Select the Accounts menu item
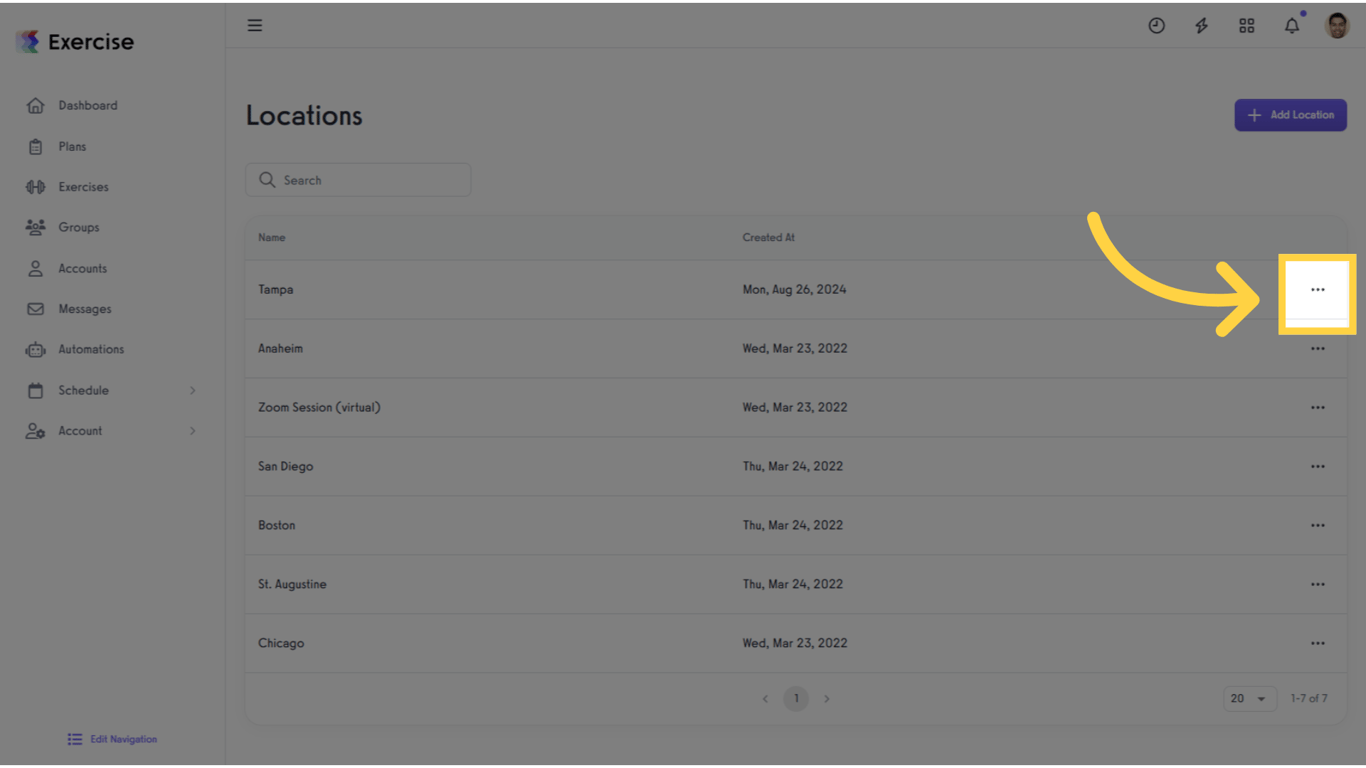The height and width of the screenshot is (768, 1366). [x=82, y=268]
